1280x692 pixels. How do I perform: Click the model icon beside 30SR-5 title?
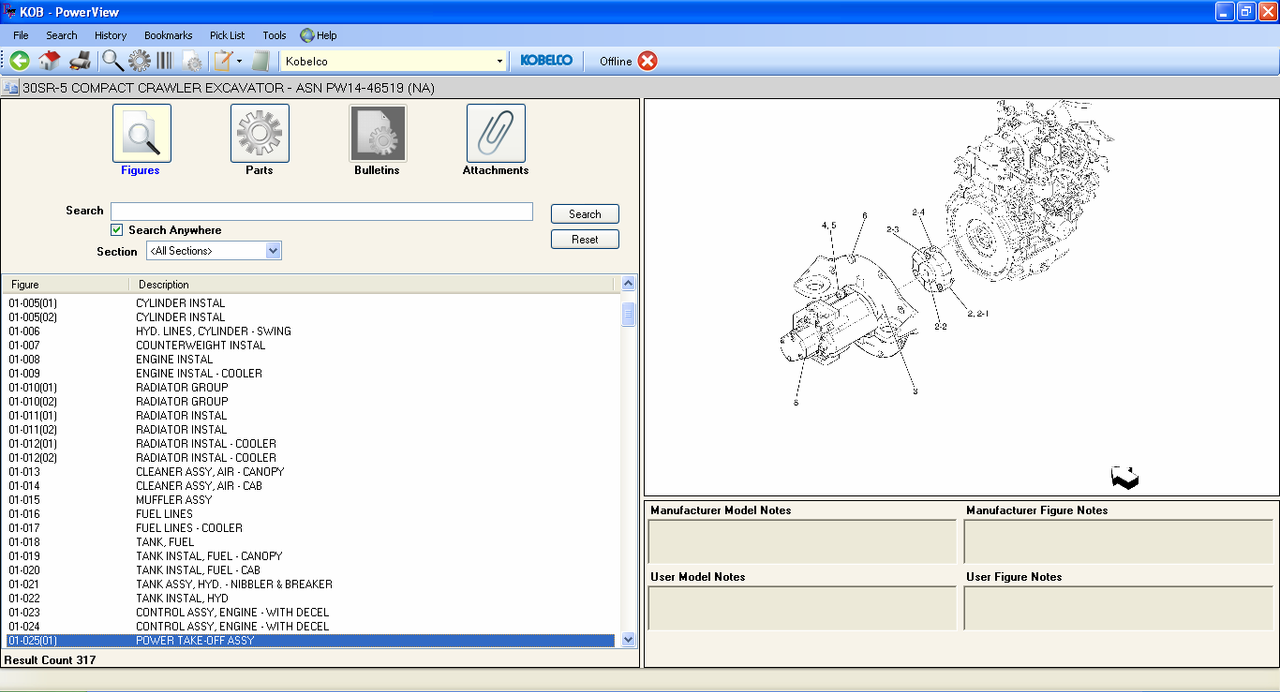click(x=11, y=88)
